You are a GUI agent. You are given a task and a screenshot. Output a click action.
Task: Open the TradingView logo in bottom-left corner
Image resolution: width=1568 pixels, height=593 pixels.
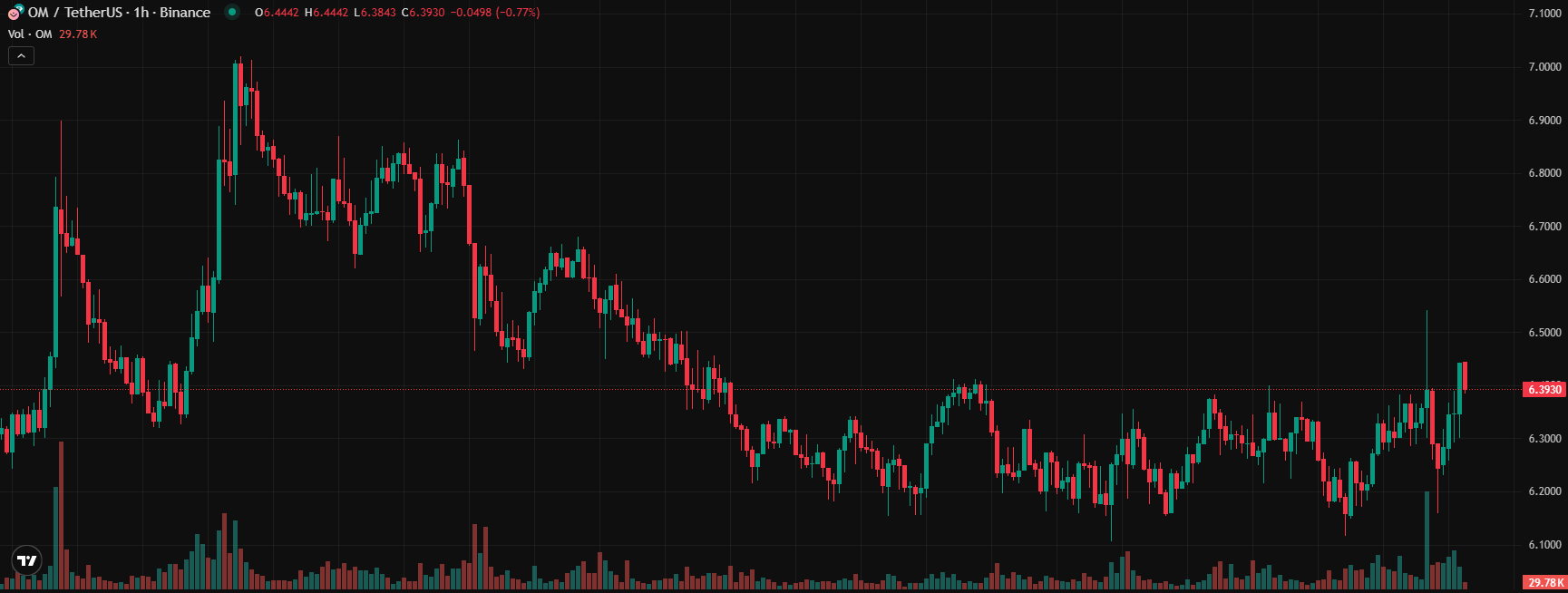(x=27, y=560)
